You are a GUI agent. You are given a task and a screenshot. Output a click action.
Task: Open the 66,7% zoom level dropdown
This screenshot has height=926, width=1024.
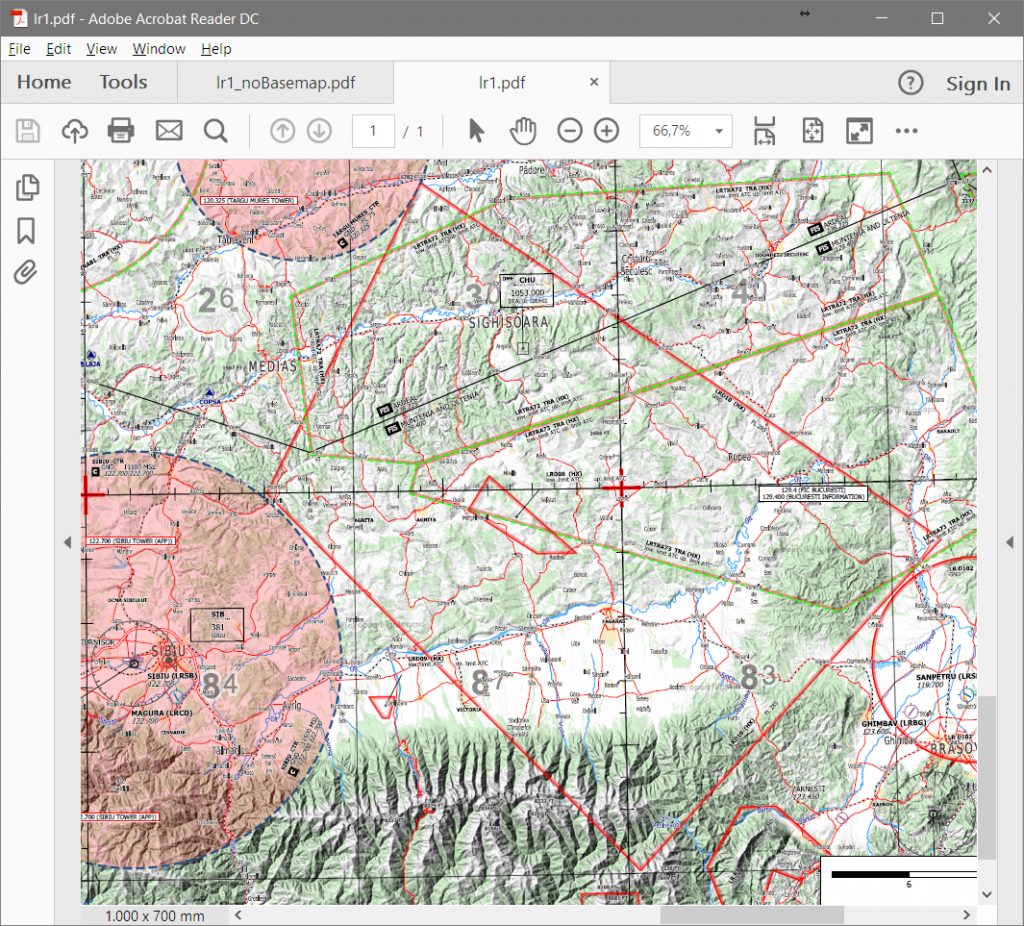point(718,131)
